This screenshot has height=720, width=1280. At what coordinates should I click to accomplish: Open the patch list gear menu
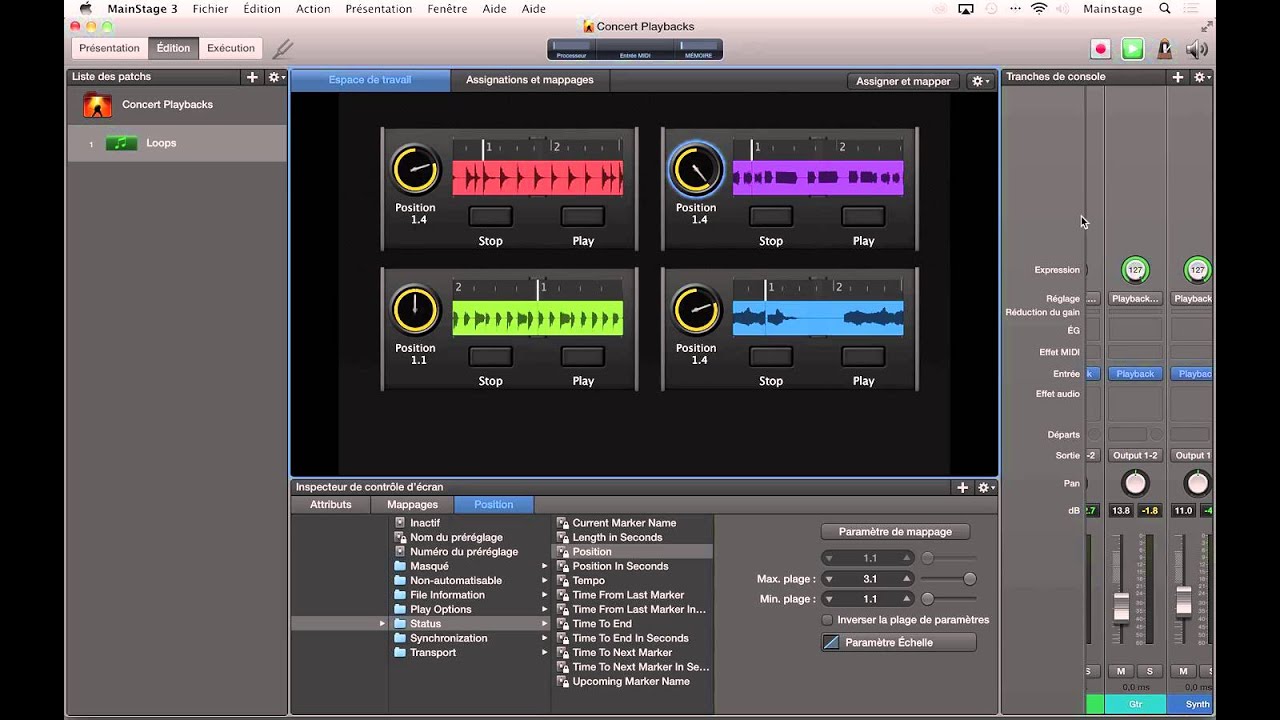[275, 77]
